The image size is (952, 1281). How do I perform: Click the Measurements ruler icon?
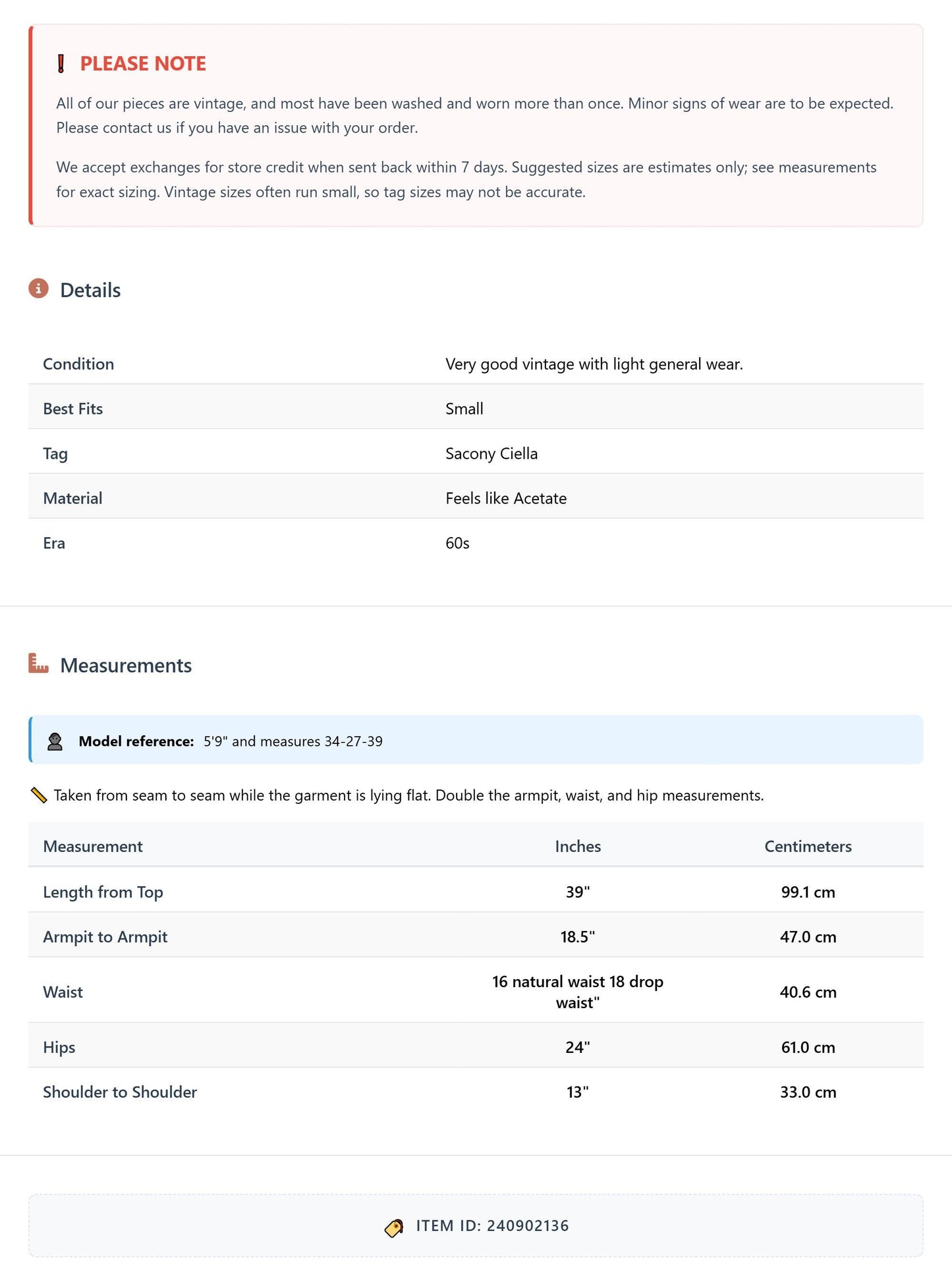[39, 664]
